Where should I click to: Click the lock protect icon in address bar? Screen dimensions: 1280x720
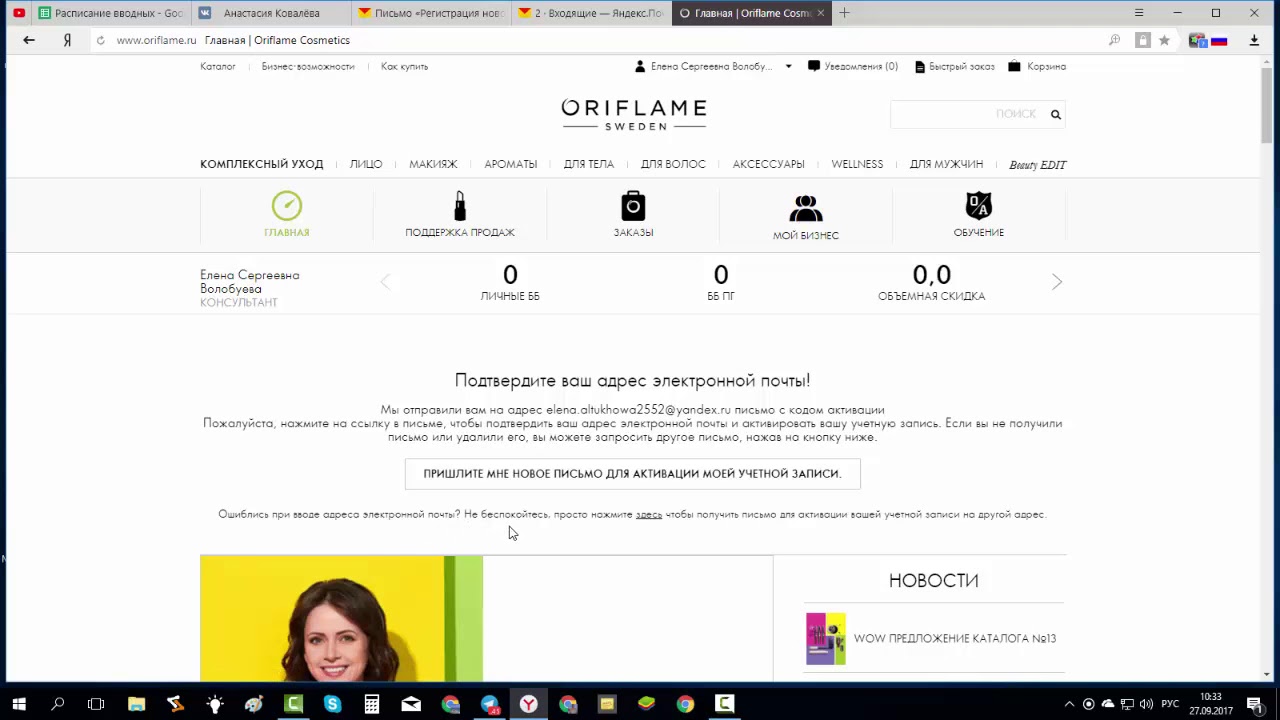1142,40
